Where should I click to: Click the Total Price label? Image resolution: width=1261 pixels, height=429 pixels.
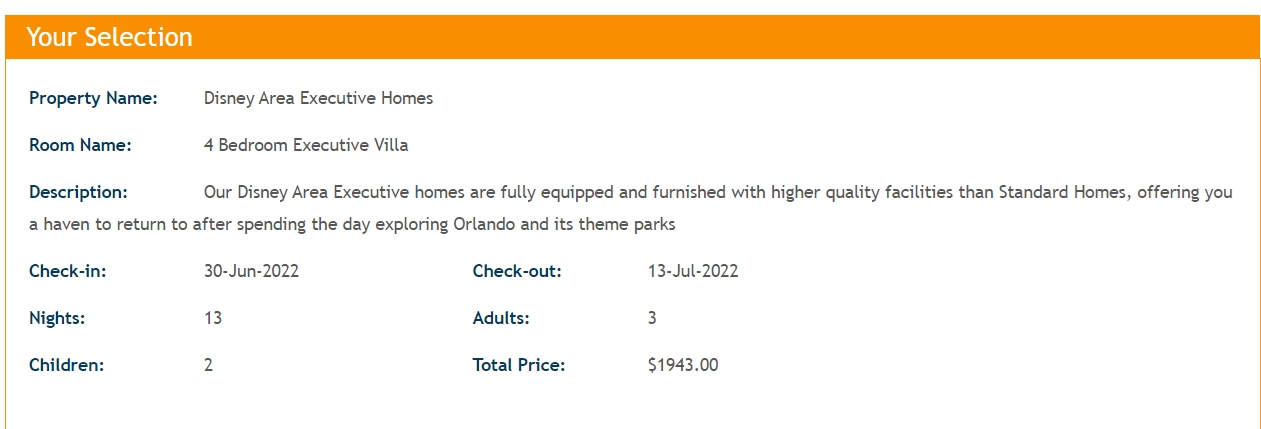[x=519, y=365]
